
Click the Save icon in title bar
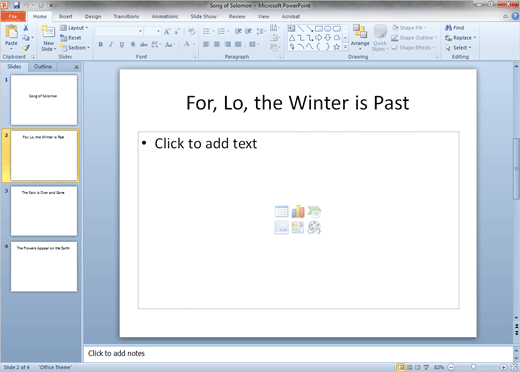pos(16,5)
